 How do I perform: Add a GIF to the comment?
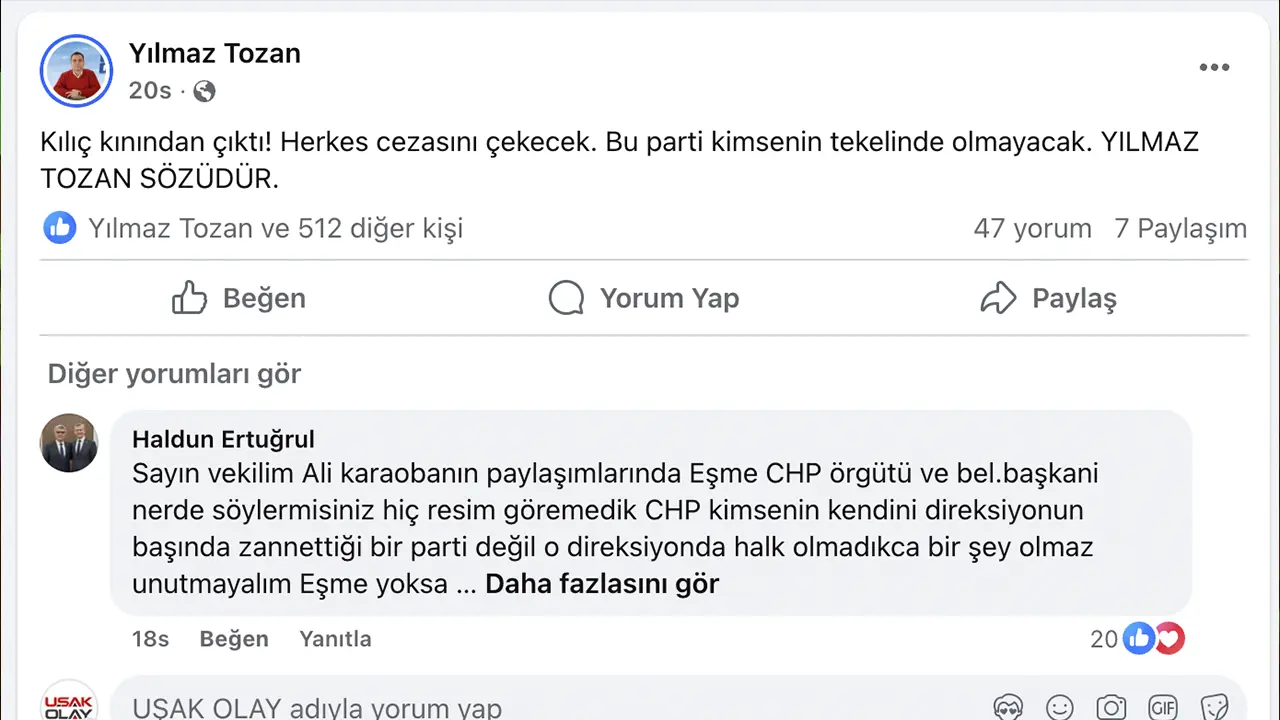(1162, 708)
